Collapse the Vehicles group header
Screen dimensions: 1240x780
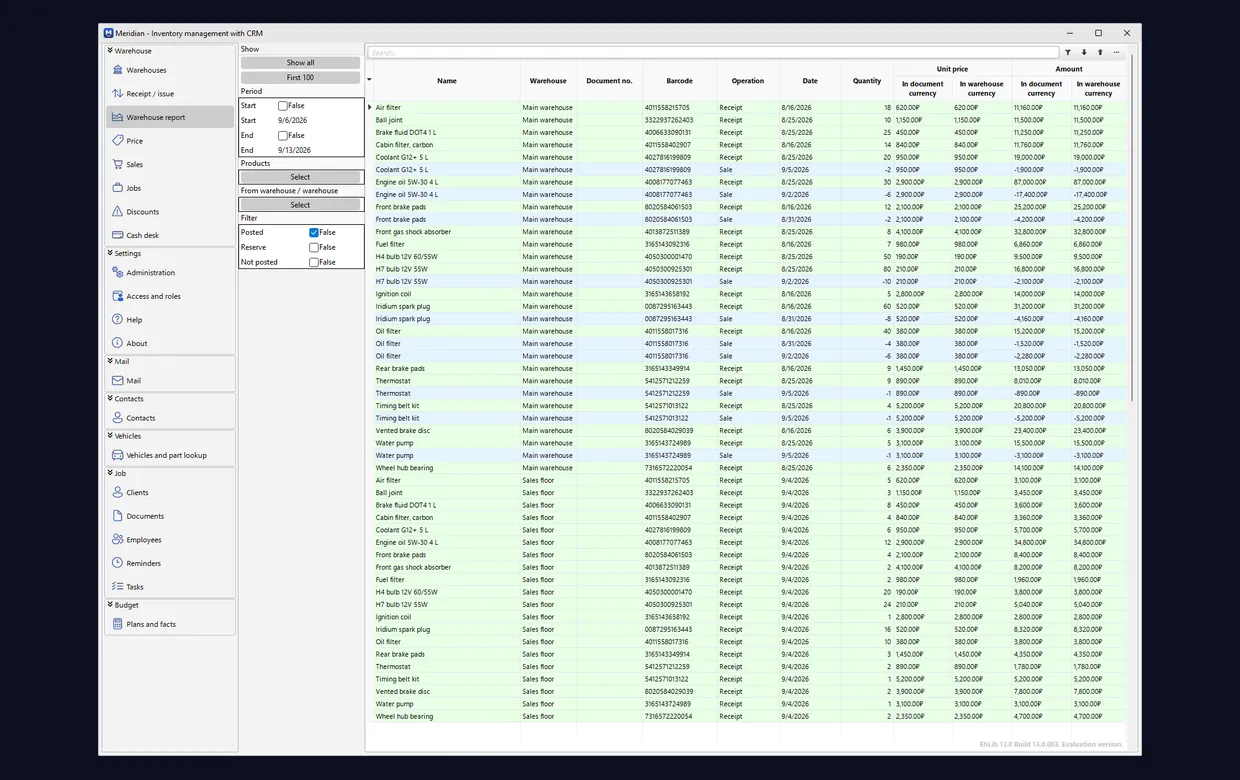click(169, 436)
